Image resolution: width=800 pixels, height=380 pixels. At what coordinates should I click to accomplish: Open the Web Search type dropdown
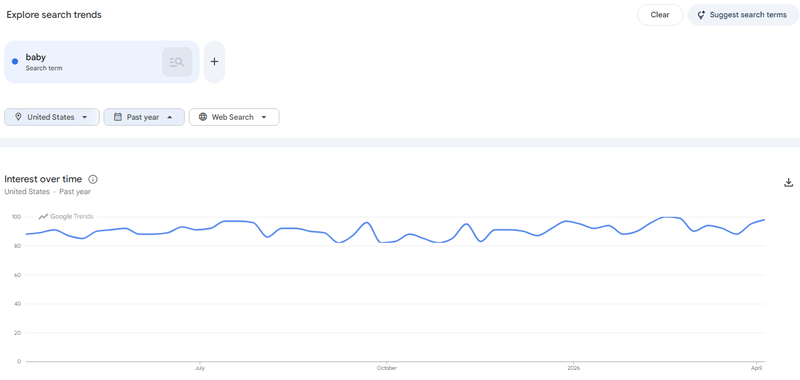234,117
